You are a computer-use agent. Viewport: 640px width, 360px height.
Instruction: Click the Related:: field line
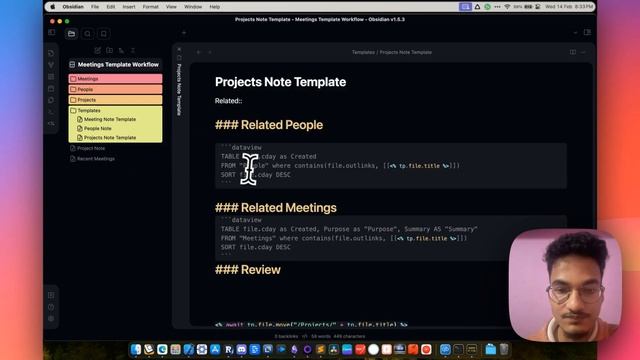point(229,101)
